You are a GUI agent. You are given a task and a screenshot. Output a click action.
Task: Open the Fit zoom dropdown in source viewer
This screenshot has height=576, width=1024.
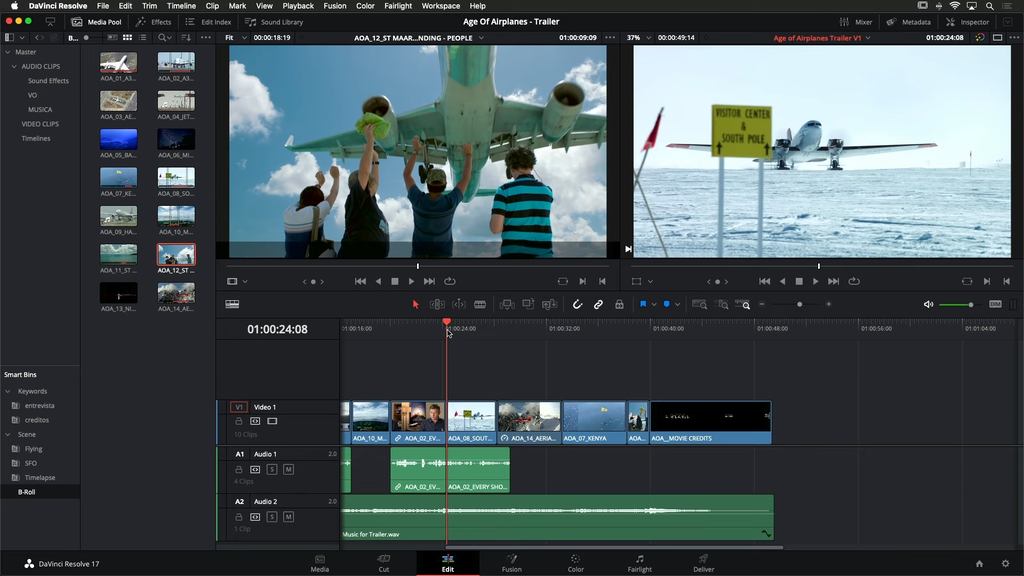236,38
